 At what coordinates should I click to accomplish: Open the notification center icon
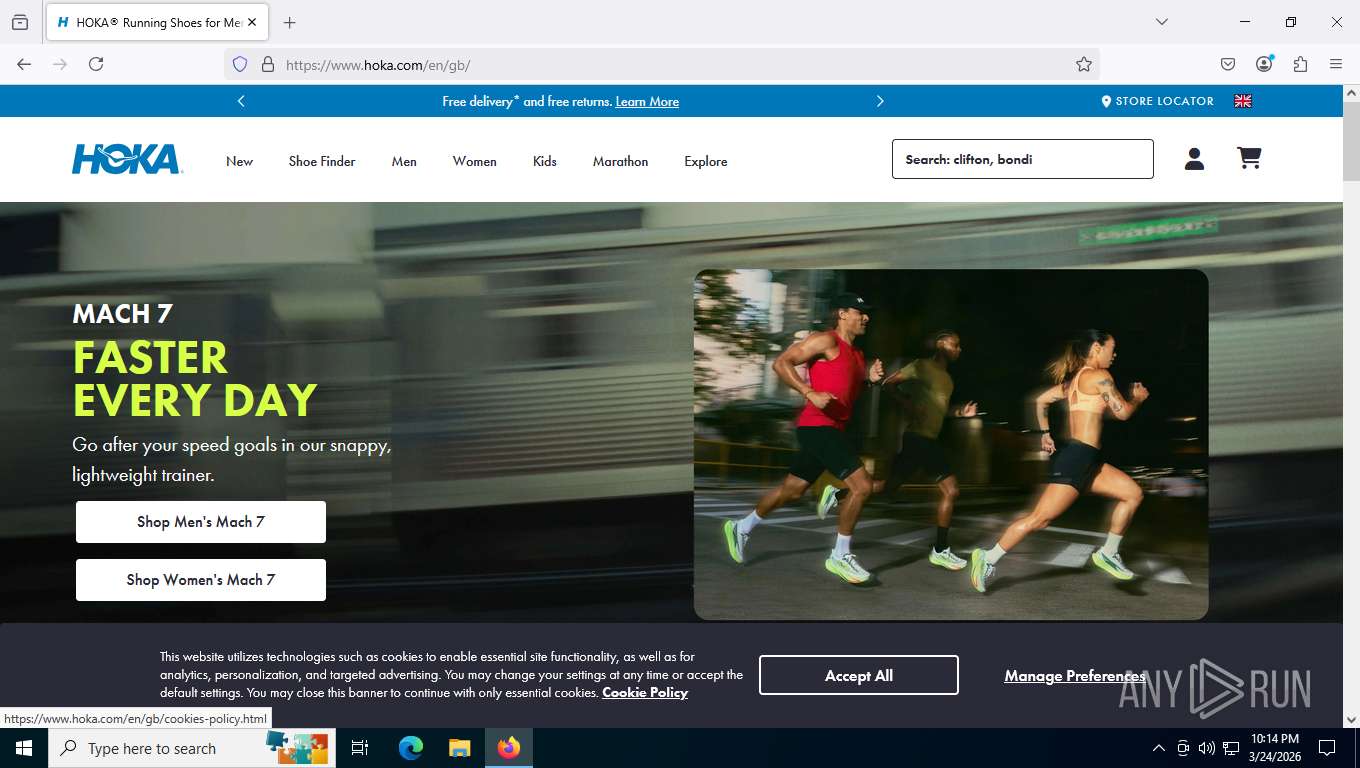point(1327,748)
